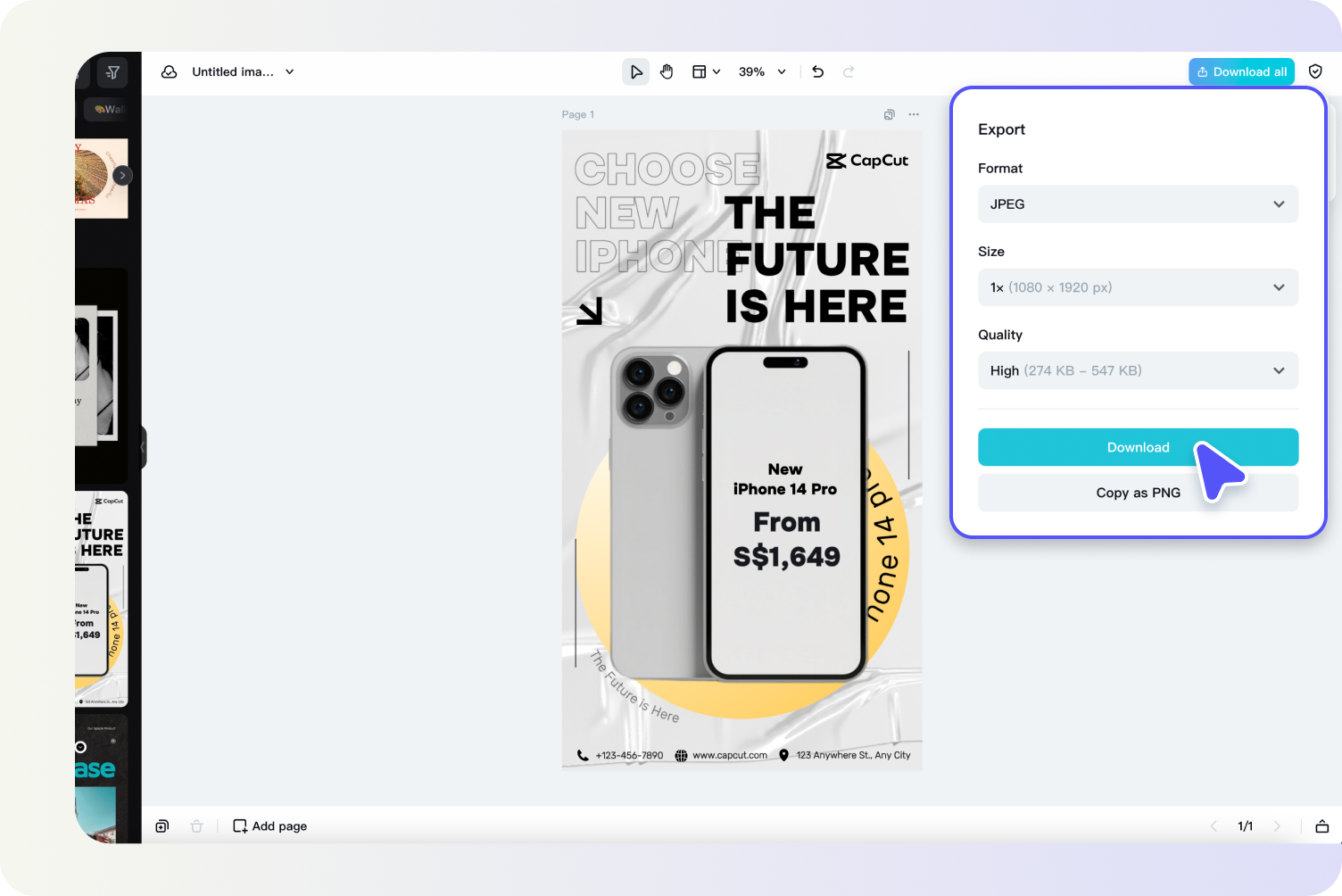
Task: Select the cursor selection tool
Action: (x=635, y=71)
